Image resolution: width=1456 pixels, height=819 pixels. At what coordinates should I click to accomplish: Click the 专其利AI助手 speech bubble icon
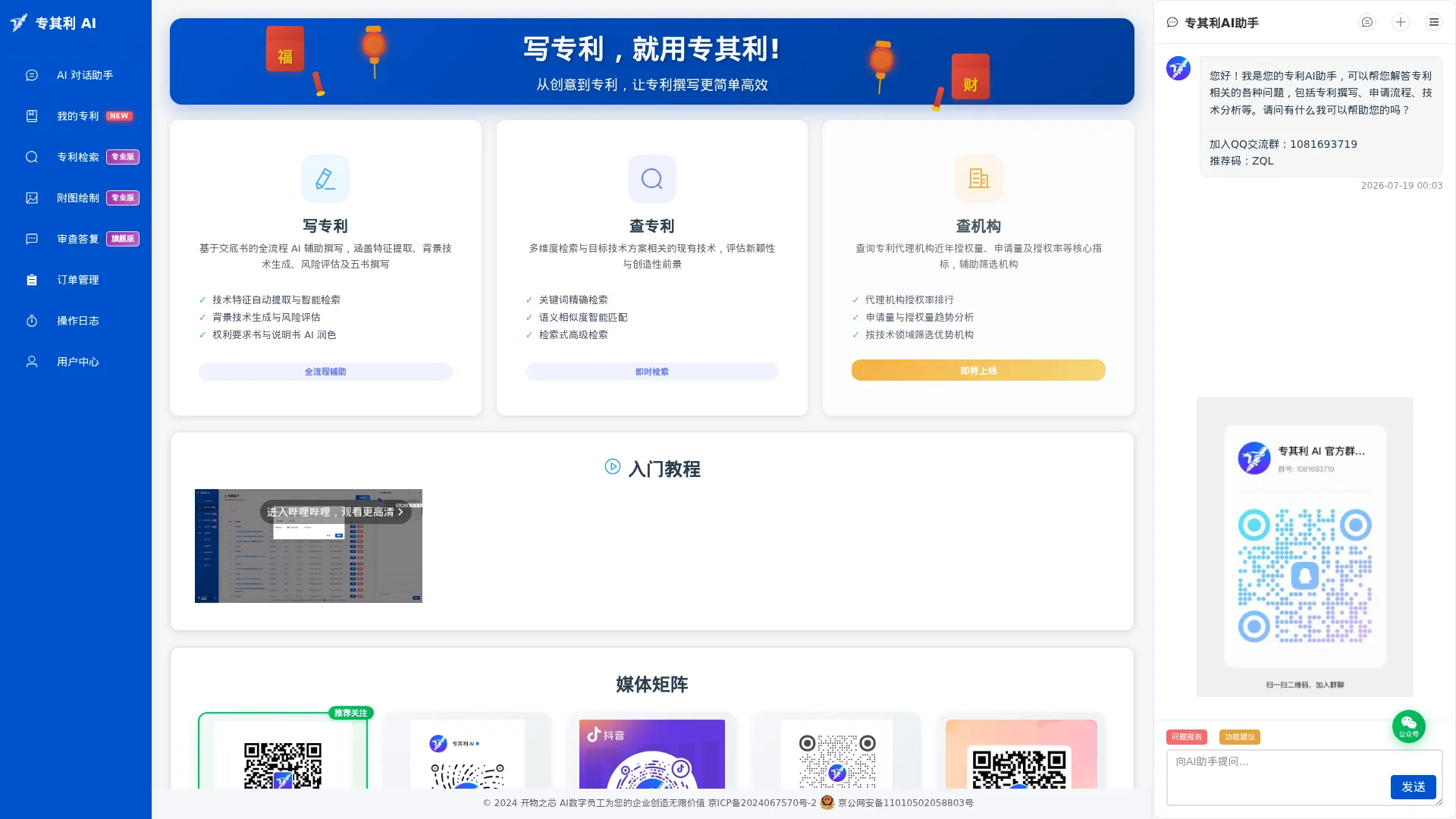click(x=1172, y=23)
